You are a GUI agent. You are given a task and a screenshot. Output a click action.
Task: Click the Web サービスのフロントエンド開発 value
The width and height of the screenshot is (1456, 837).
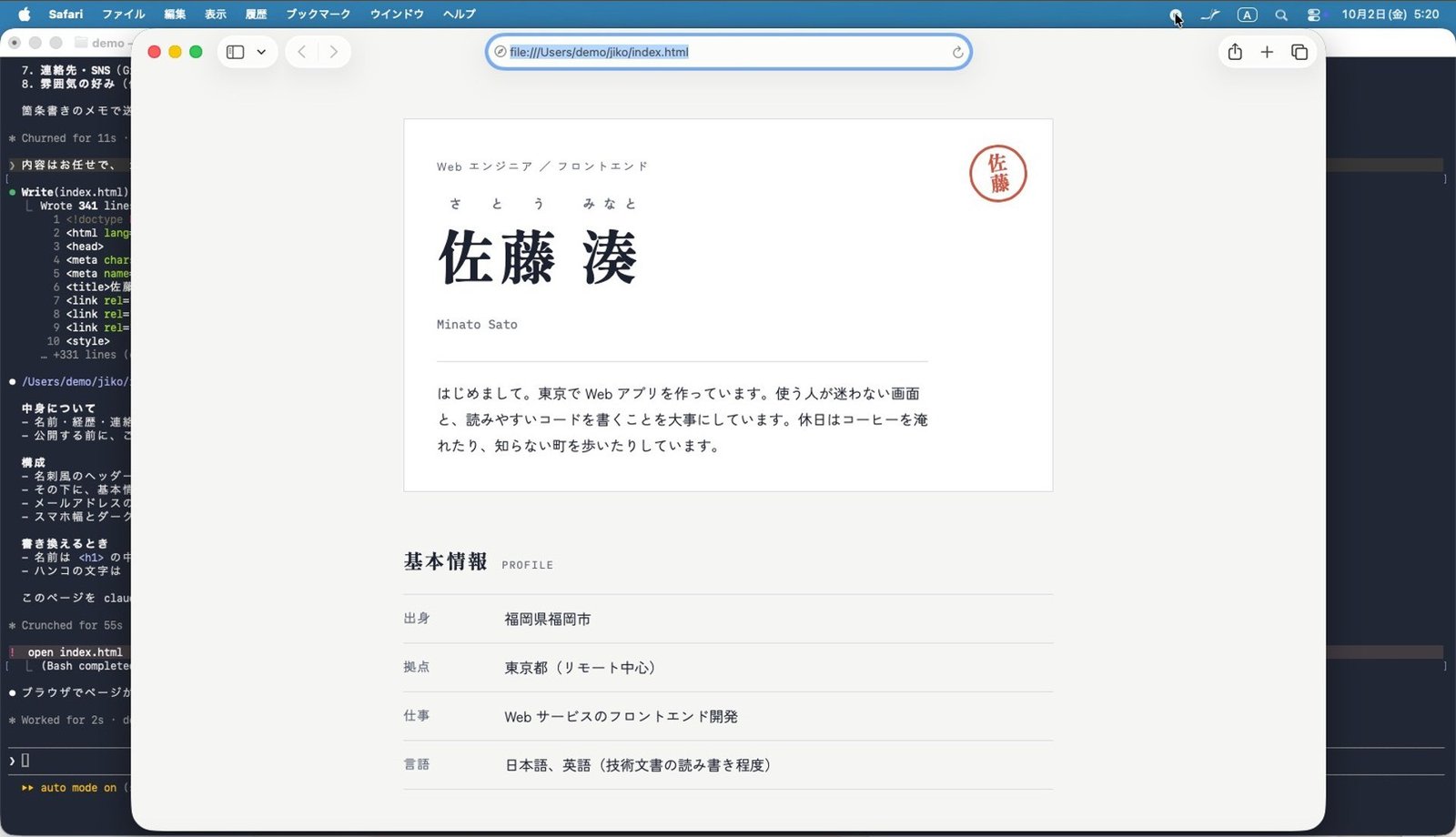(x=622, y=717)
